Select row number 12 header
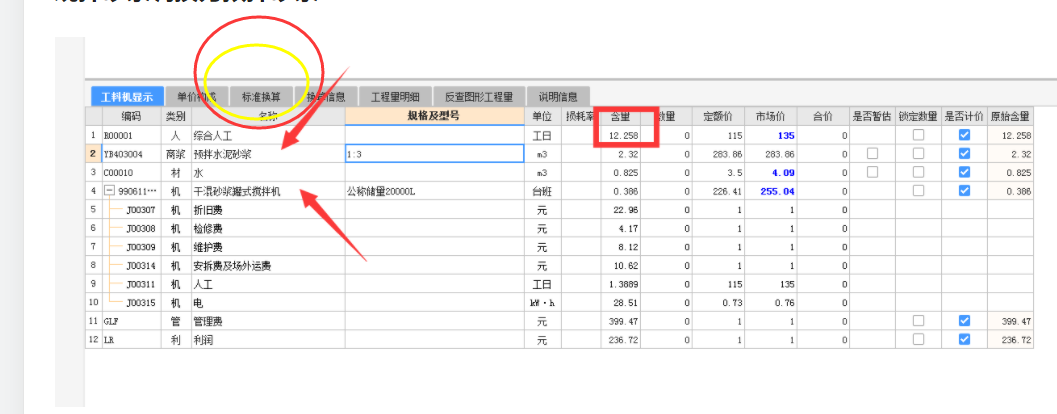Viewport: 1057px width, 414px height. (x=93, y=341)
